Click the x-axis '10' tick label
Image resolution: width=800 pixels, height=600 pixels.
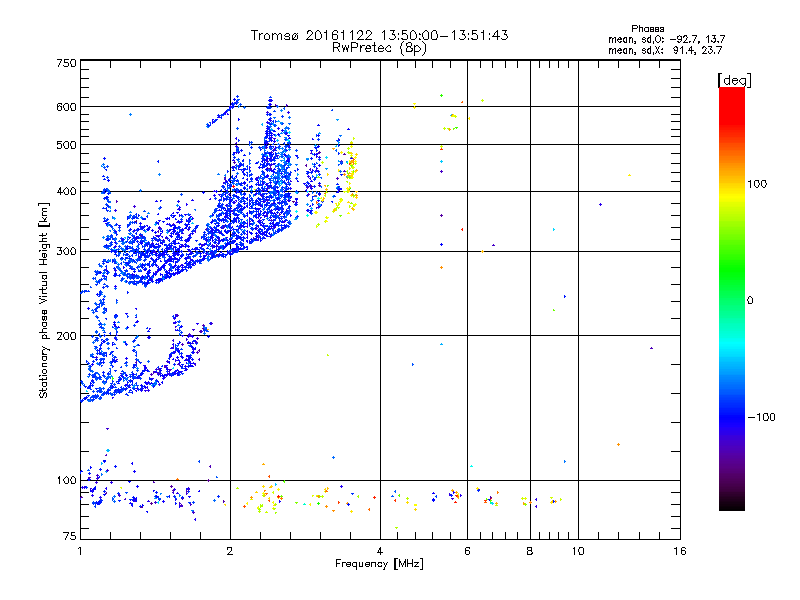pyautogui.click(x=578, y=551)
